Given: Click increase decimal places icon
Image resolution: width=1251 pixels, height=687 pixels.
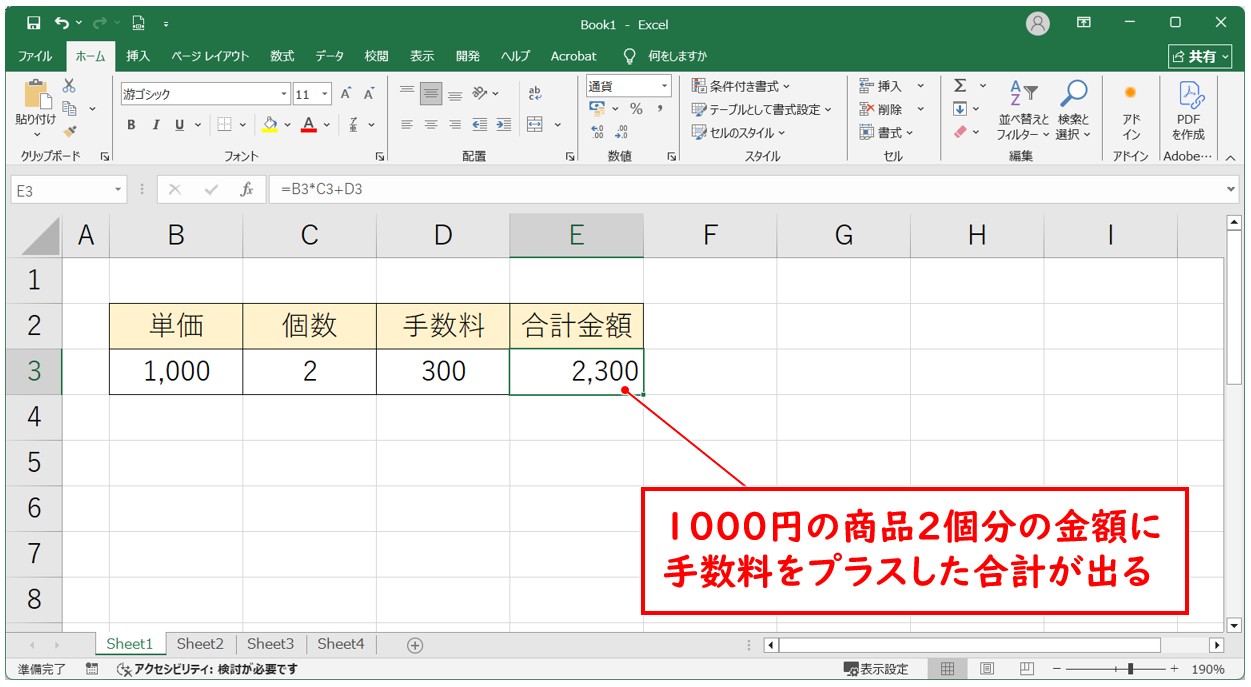Looking at the screenshot, I should click(598, 132).
